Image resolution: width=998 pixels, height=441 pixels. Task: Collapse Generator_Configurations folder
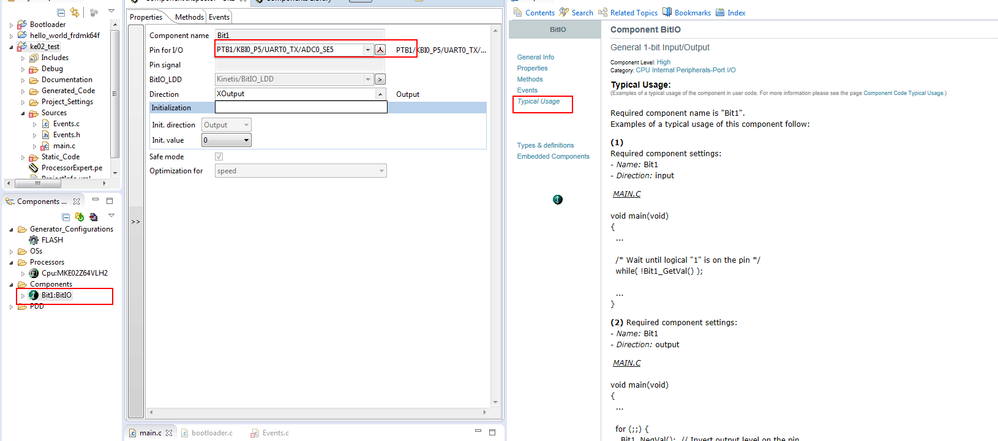(11, 229)
